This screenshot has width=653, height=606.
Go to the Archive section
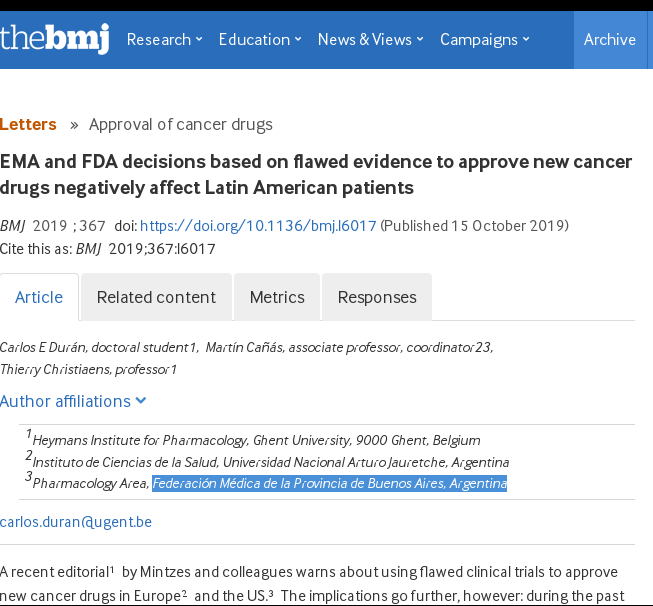point(610,40)
